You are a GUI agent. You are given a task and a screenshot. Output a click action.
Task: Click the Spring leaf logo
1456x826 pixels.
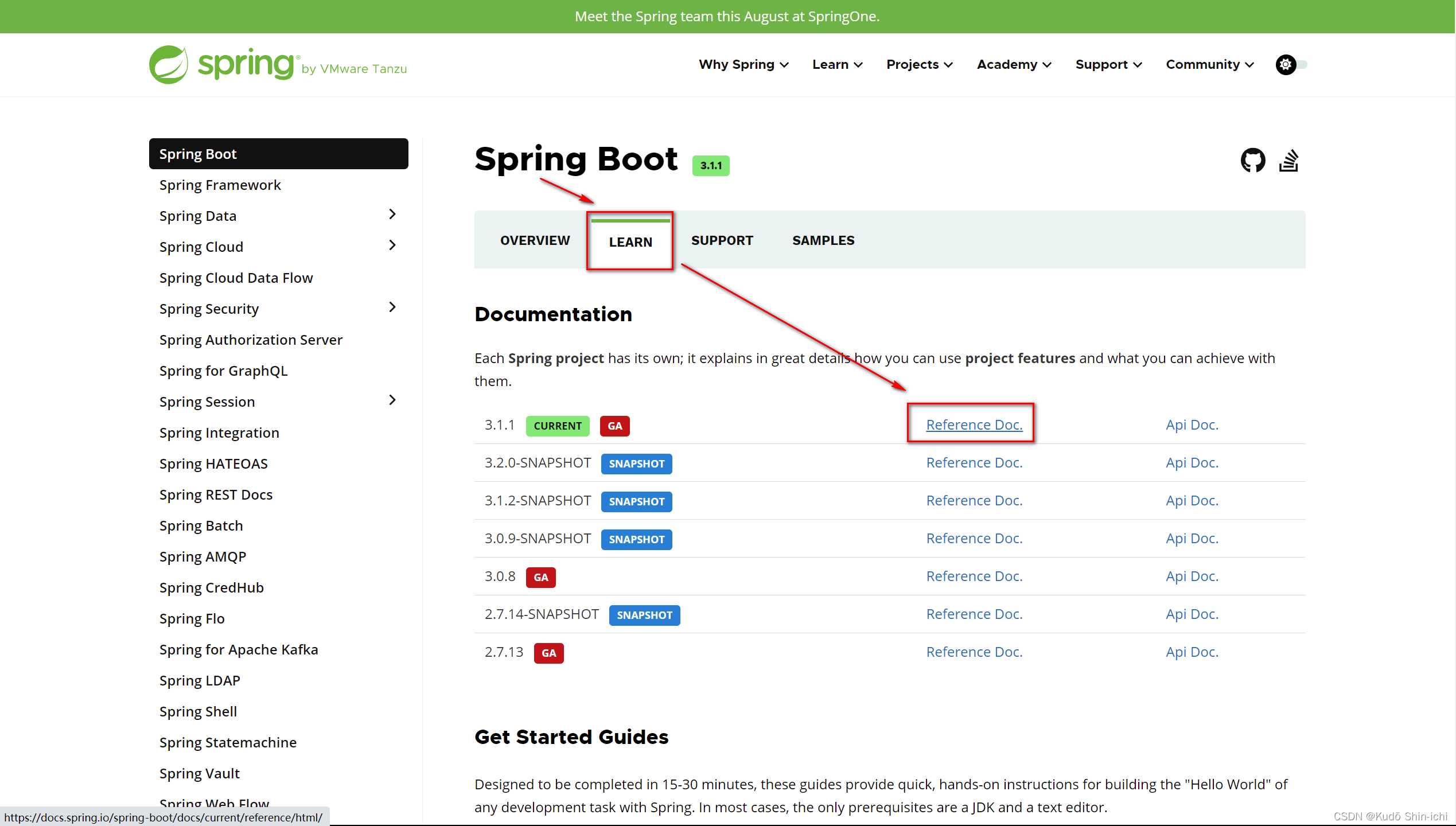click(x=168, y=65)
